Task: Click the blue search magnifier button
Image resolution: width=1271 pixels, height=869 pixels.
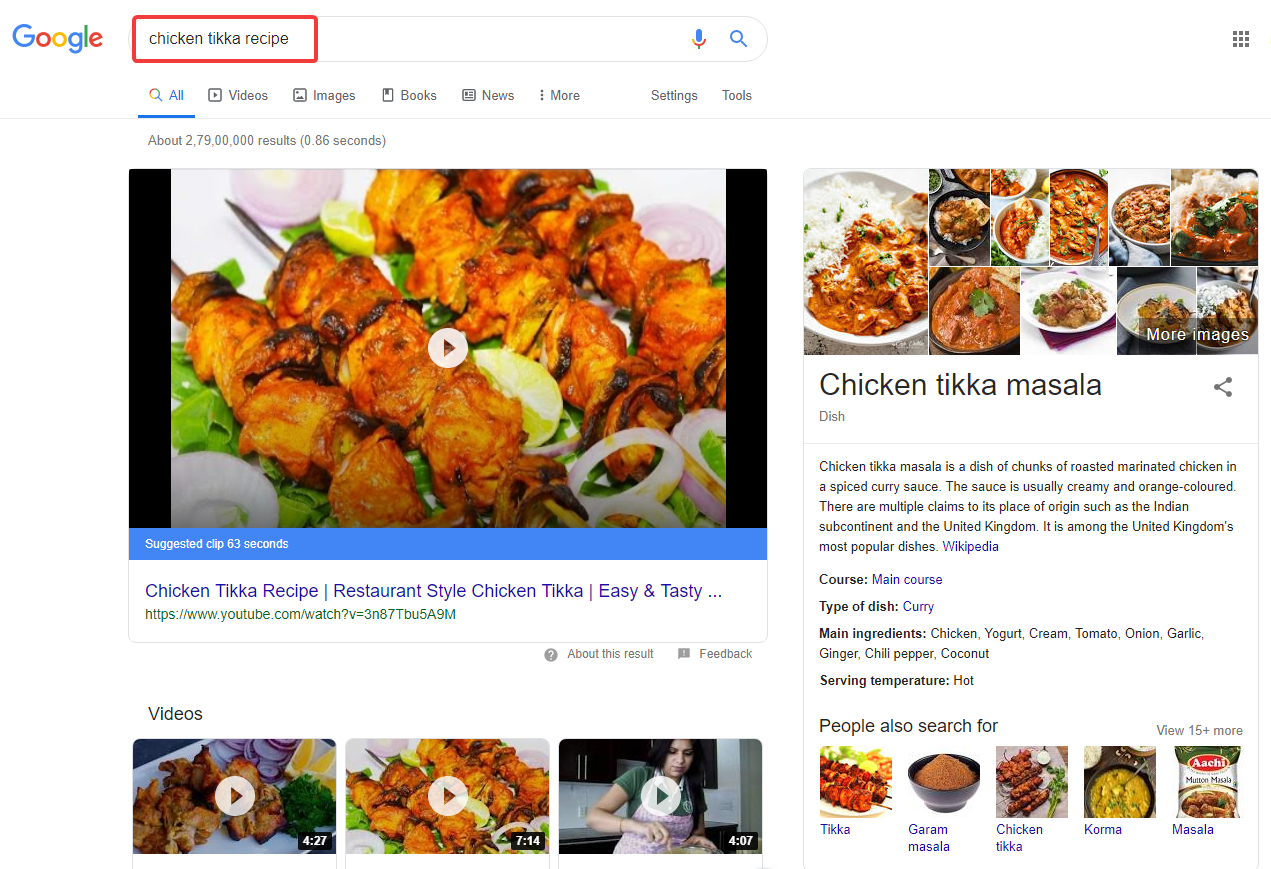Action: pyautogui.click(x=738, y=39)
